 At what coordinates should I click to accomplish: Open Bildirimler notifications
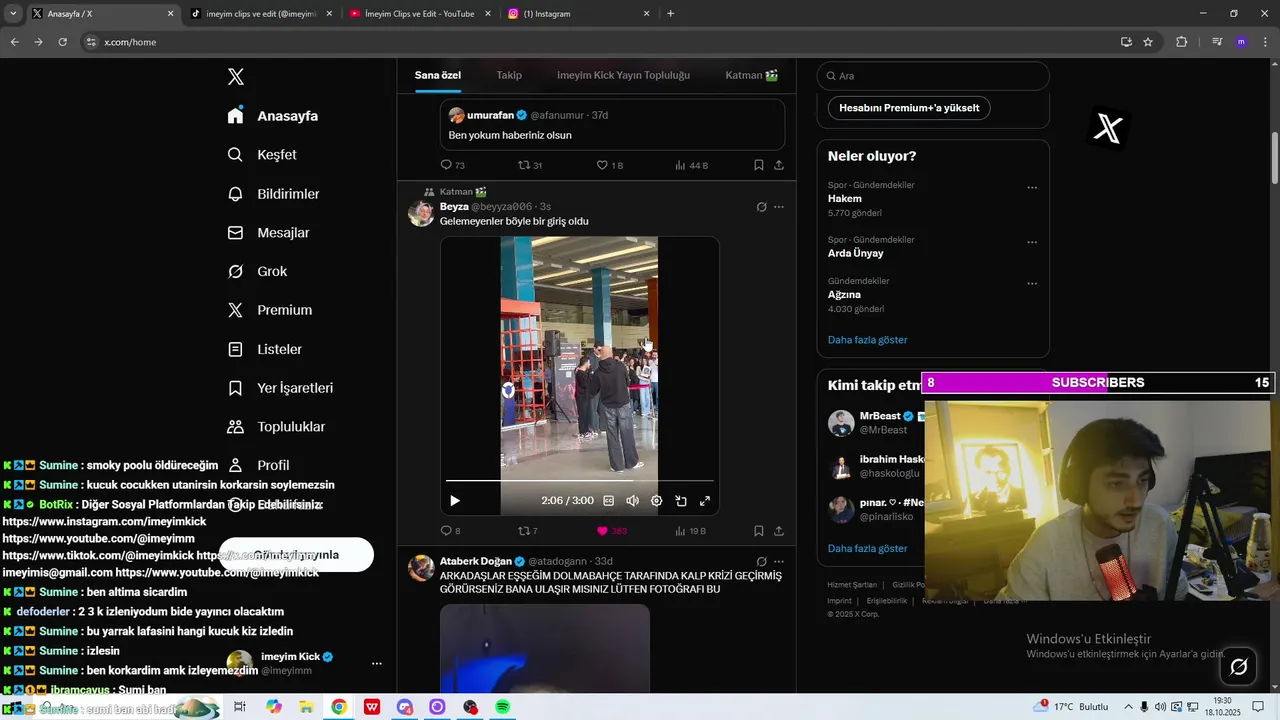click(x=273, y=194)
